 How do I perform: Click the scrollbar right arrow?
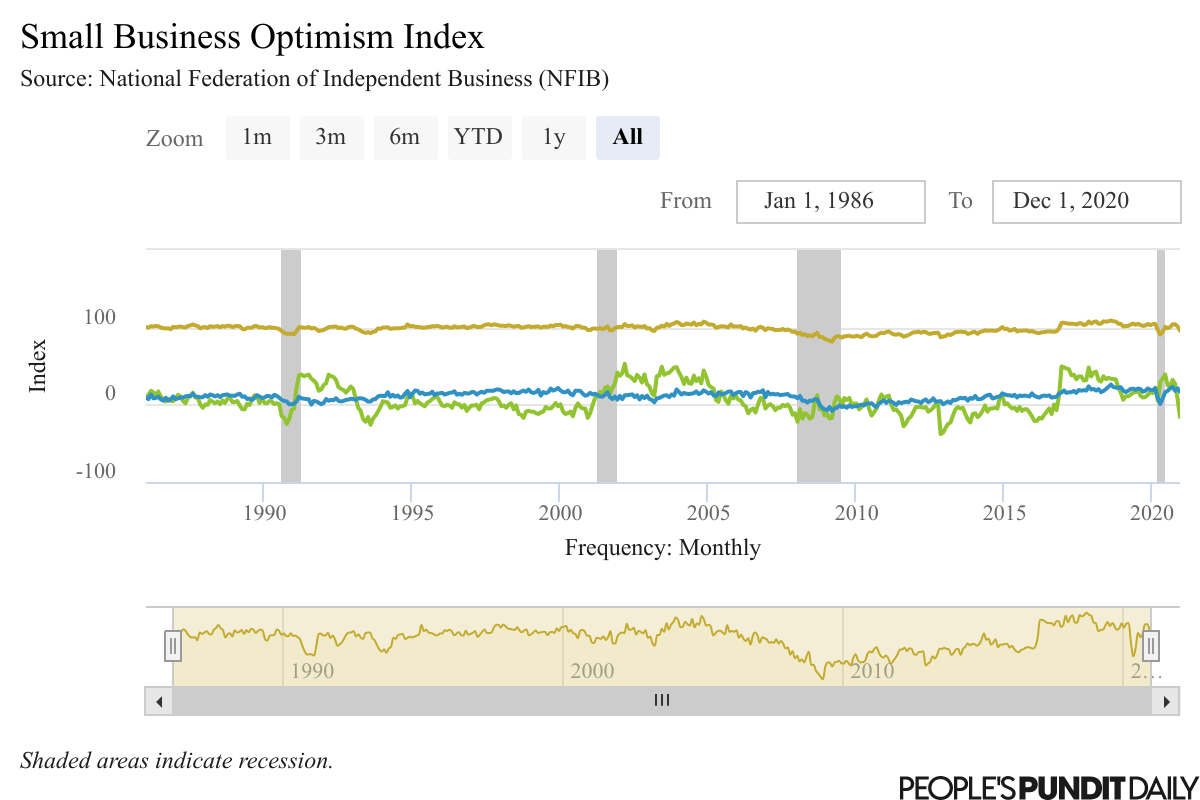click(x=1165, y=701)
